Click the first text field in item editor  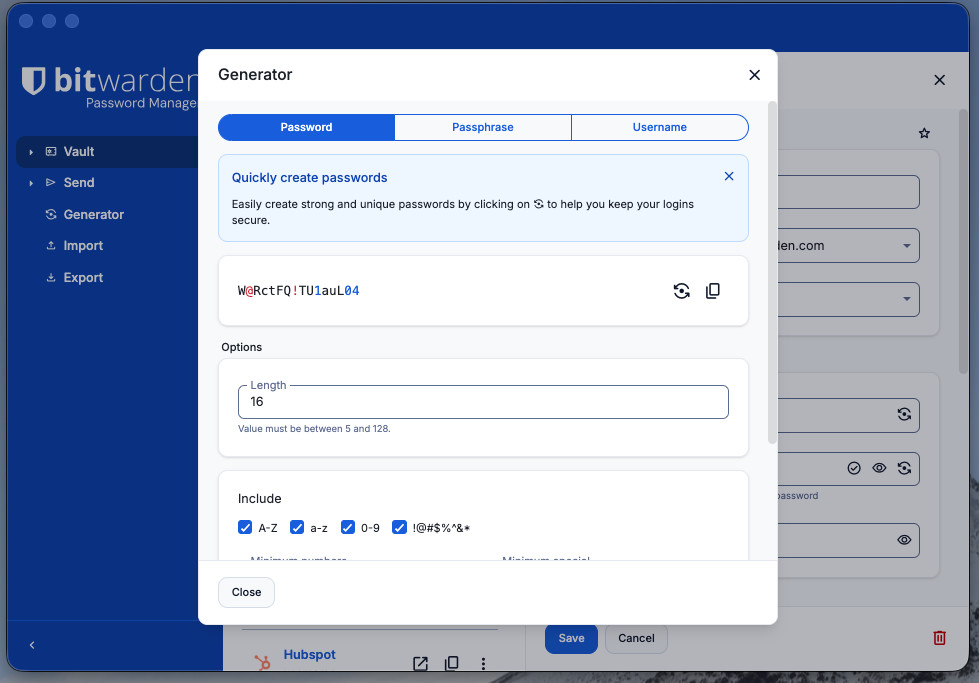pos(849,192)
